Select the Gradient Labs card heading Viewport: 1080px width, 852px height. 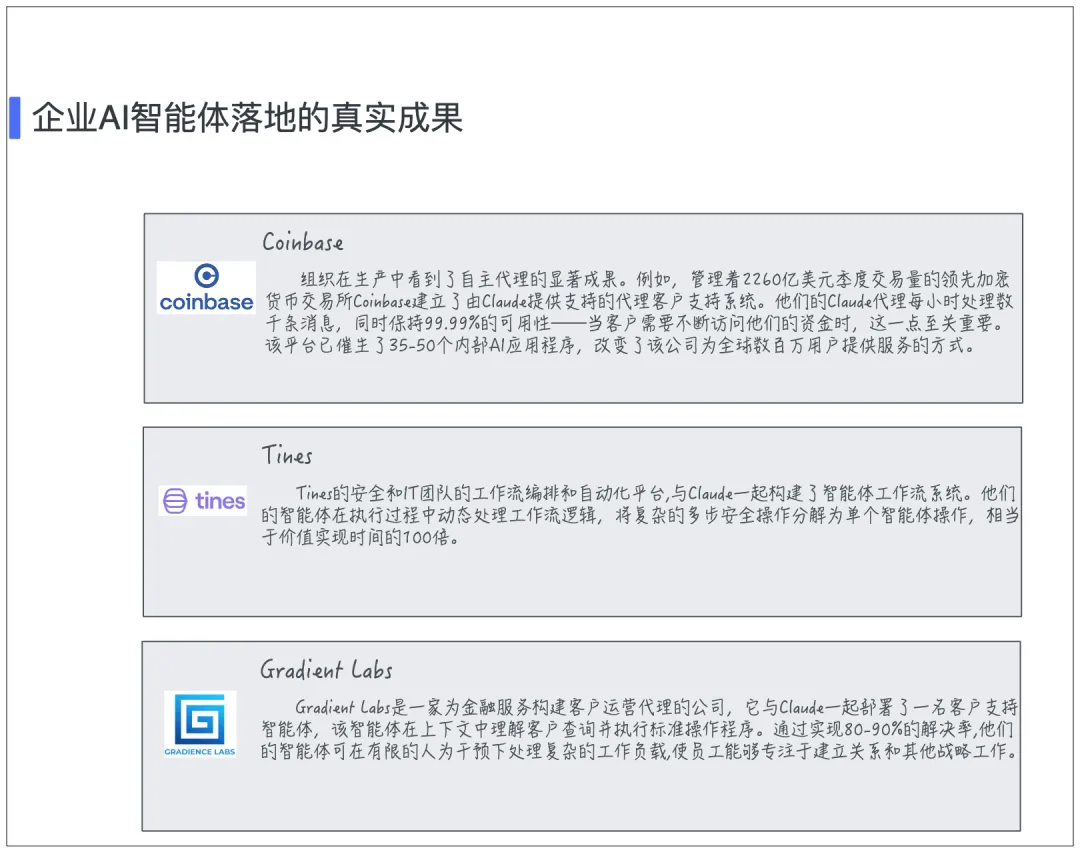pos(326,669)
